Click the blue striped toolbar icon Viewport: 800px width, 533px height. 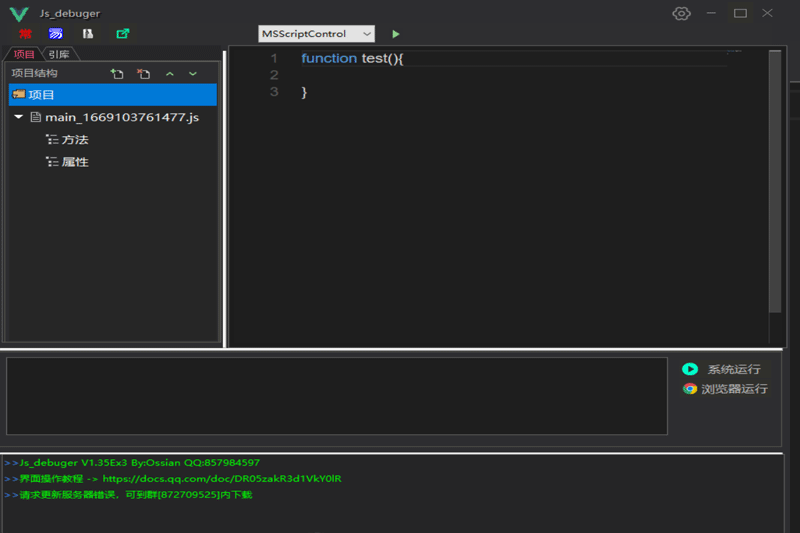(x=56, y=34)
